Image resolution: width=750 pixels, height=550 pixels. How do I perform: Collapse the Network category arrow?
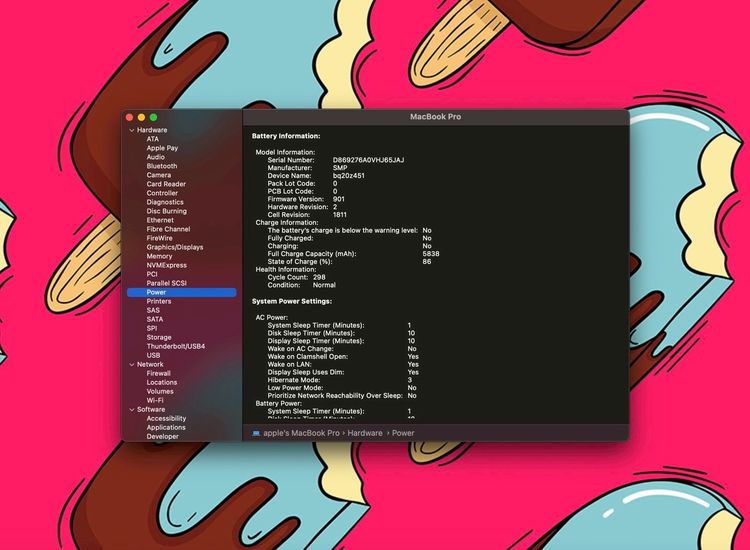point(131,364)
